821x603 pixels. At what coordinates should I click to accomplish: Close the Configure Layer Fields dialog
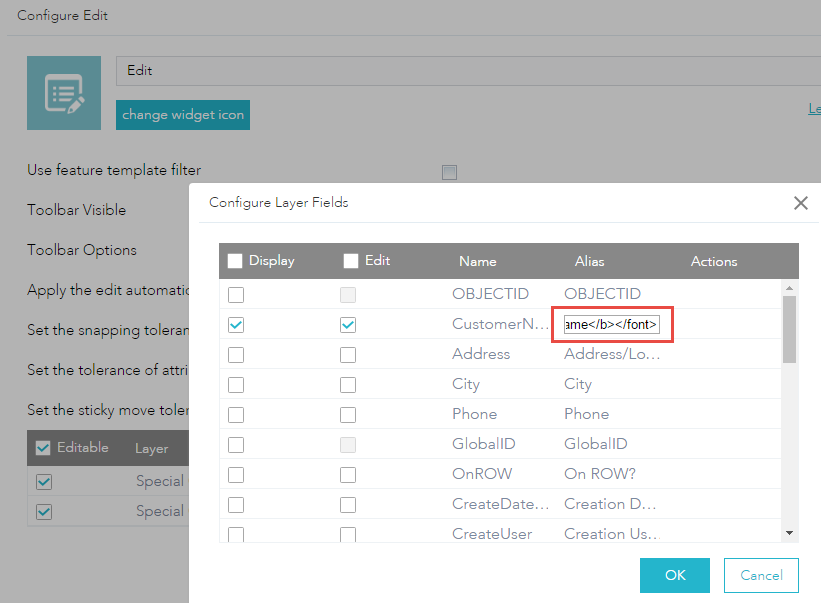point(801,203)
